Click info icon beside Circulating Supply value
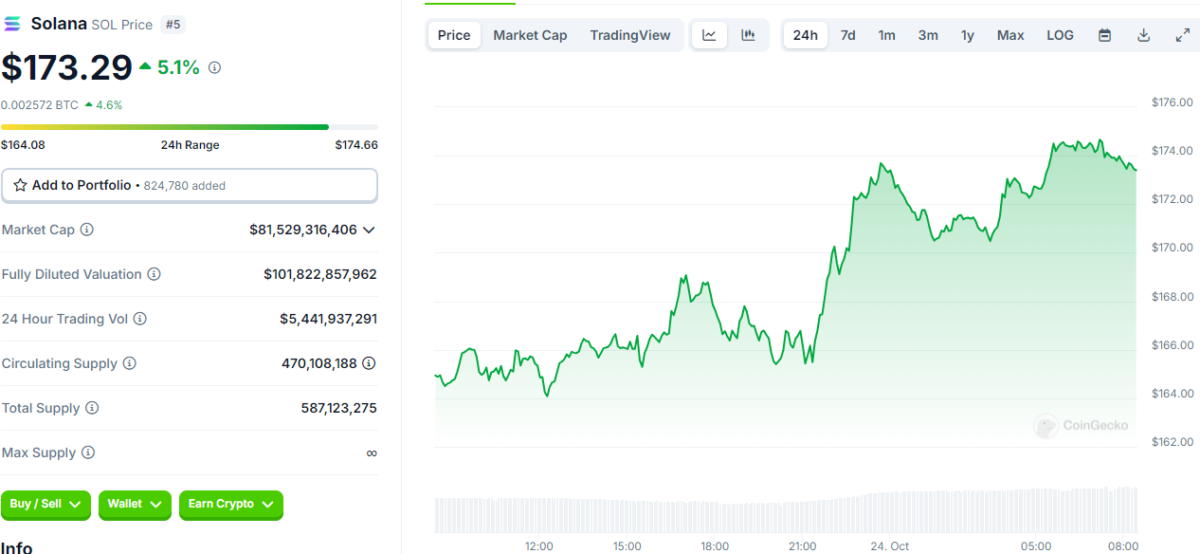 [369, 364]
